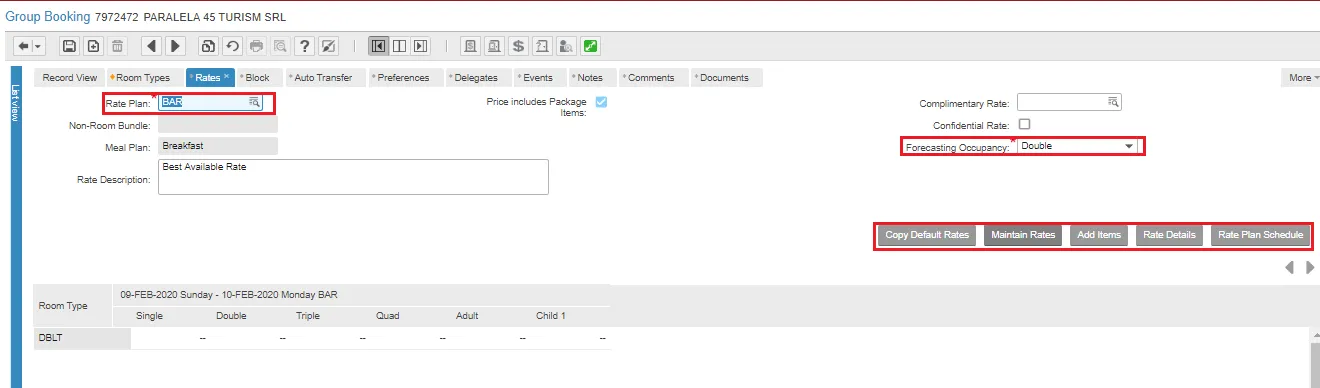
Task: Click the Rate Plan Schedule button
Action: pyautogui.click(x=1260, y=235)
